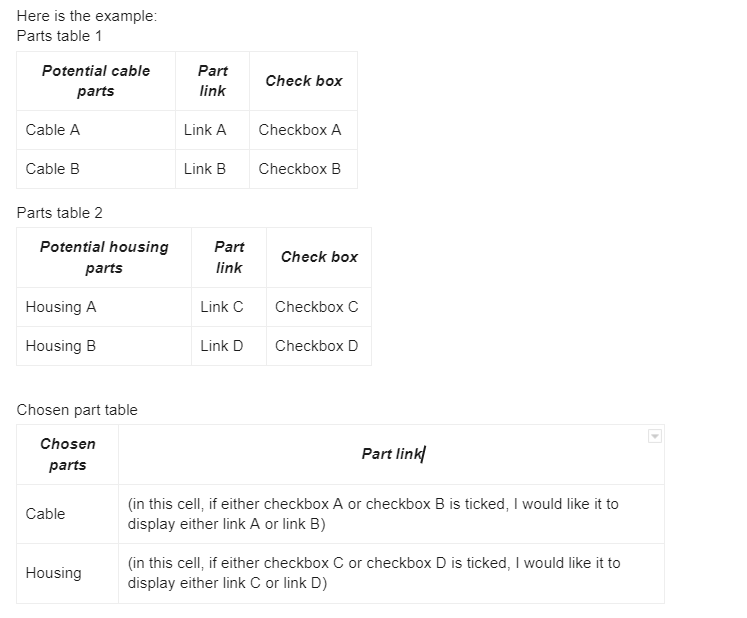Open the dropdown arrow in Part link header cell

click(x=655, y=436)
